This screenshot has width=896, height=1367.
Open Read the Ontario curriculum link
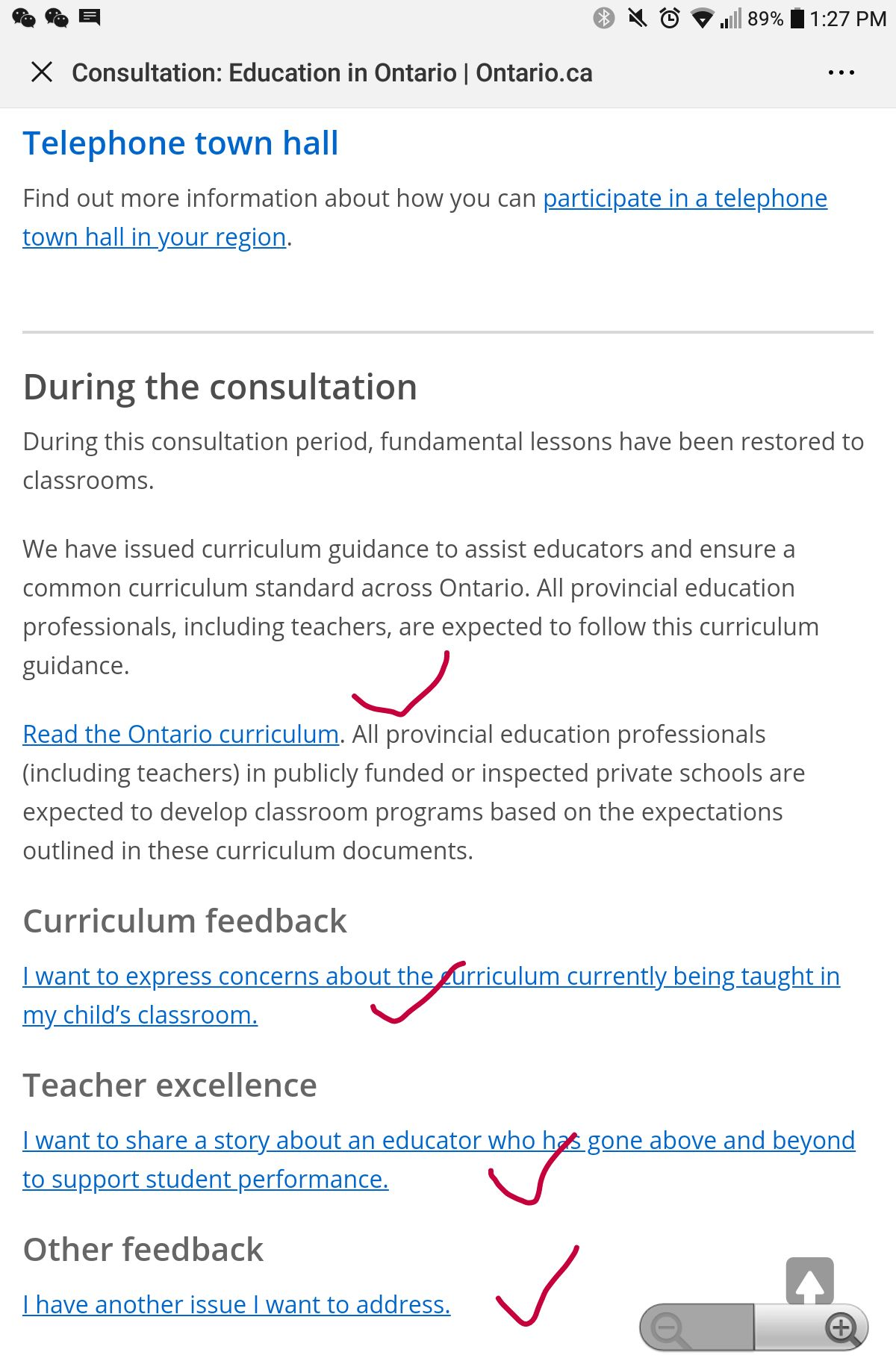point(181,735)
